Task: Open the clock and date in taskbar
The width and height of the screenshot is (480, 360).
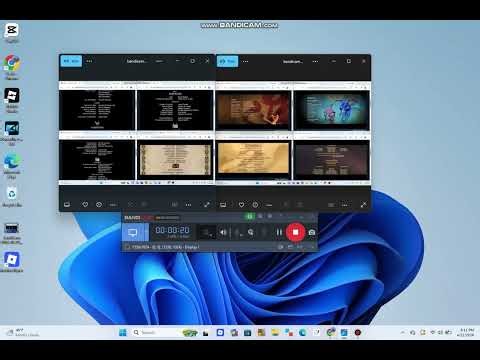Action: [x=465, y=332]
